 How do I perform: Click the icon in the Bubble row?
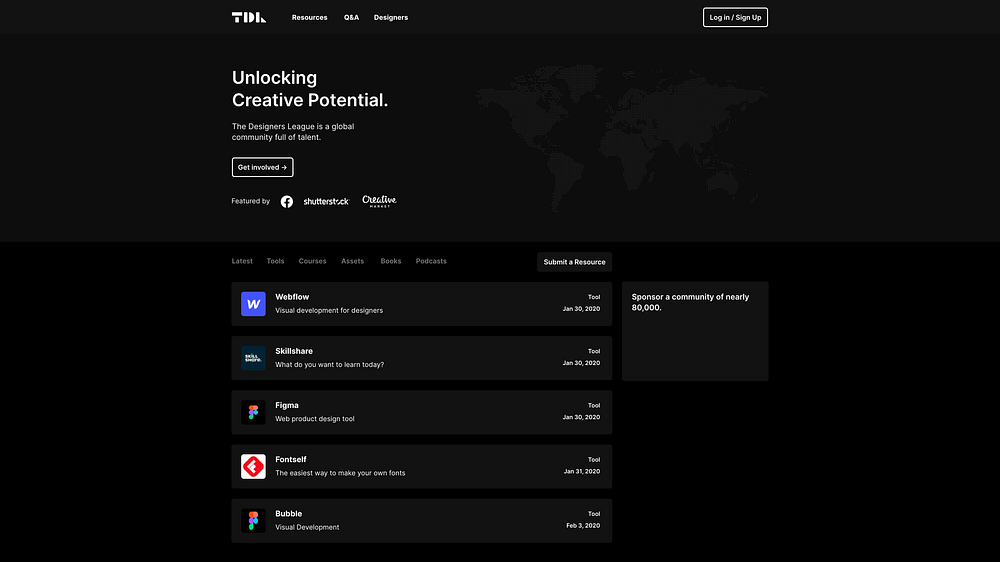click(253, 521)
